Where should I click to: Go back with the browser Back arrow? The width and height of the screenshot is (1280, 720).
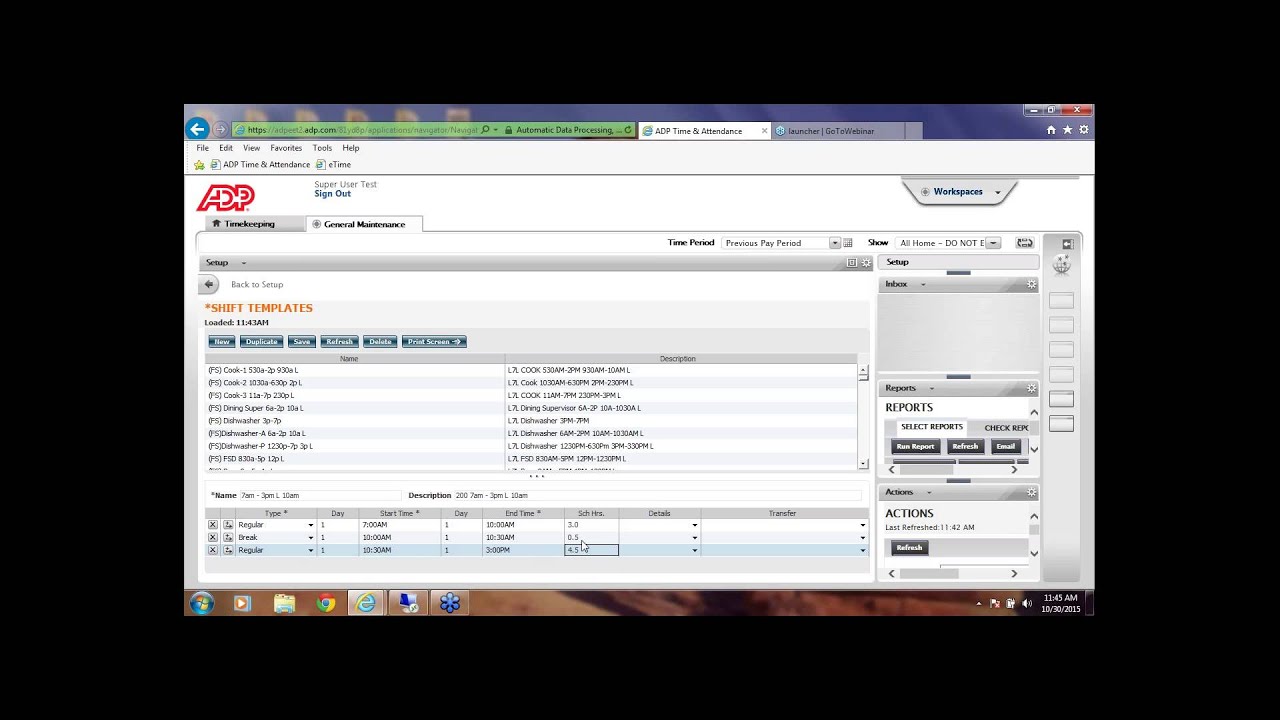tap(197, 129)
